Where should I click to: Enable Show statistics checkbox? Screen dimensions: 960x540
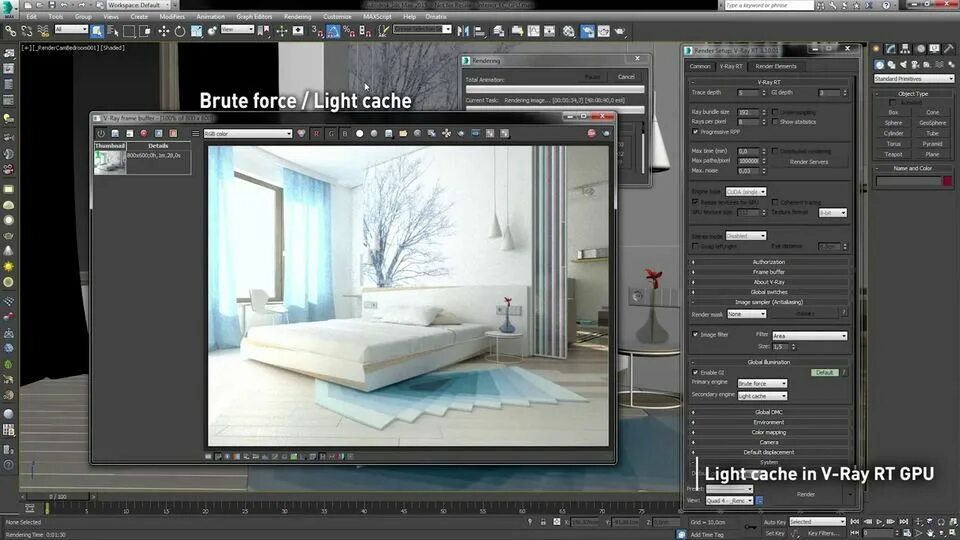(775, 122)
